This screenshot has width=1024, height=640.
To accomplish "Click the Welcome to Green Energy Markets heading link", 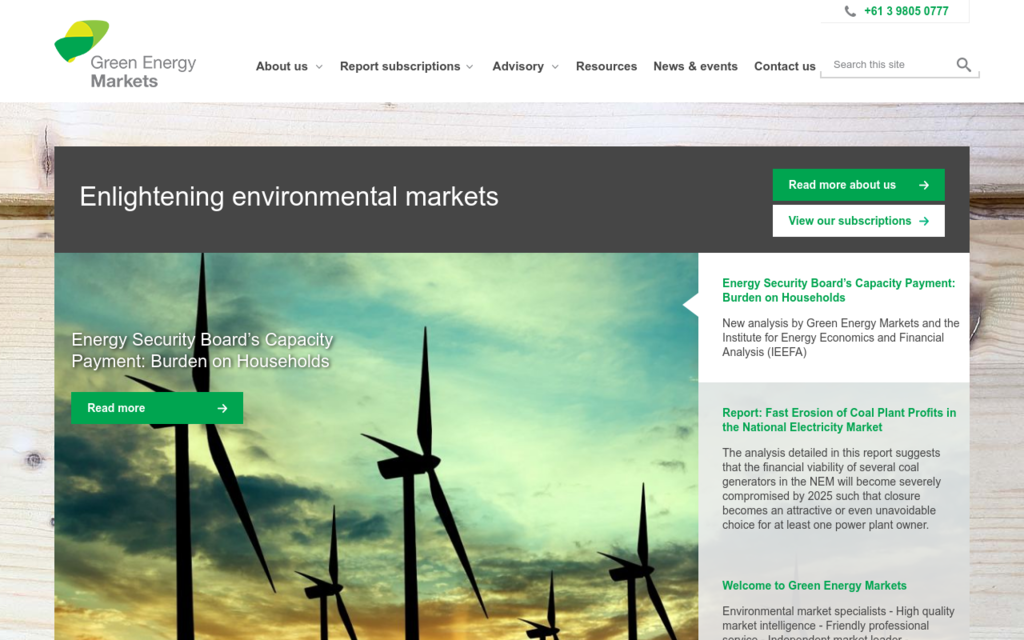I will click(814, 585).
